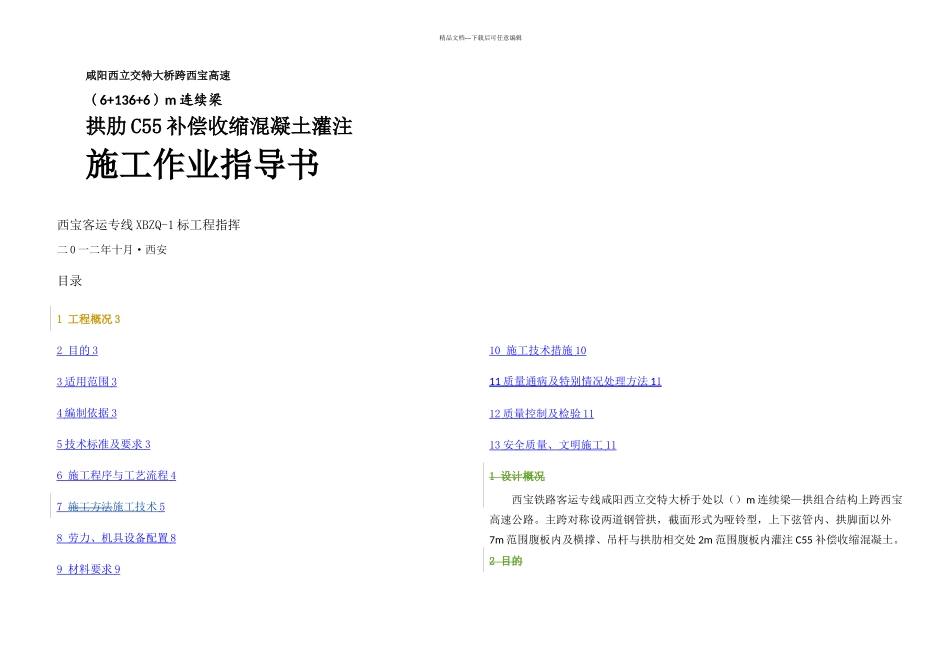
Task: Click the '目录' heading
Action: [x=70, y=281]
